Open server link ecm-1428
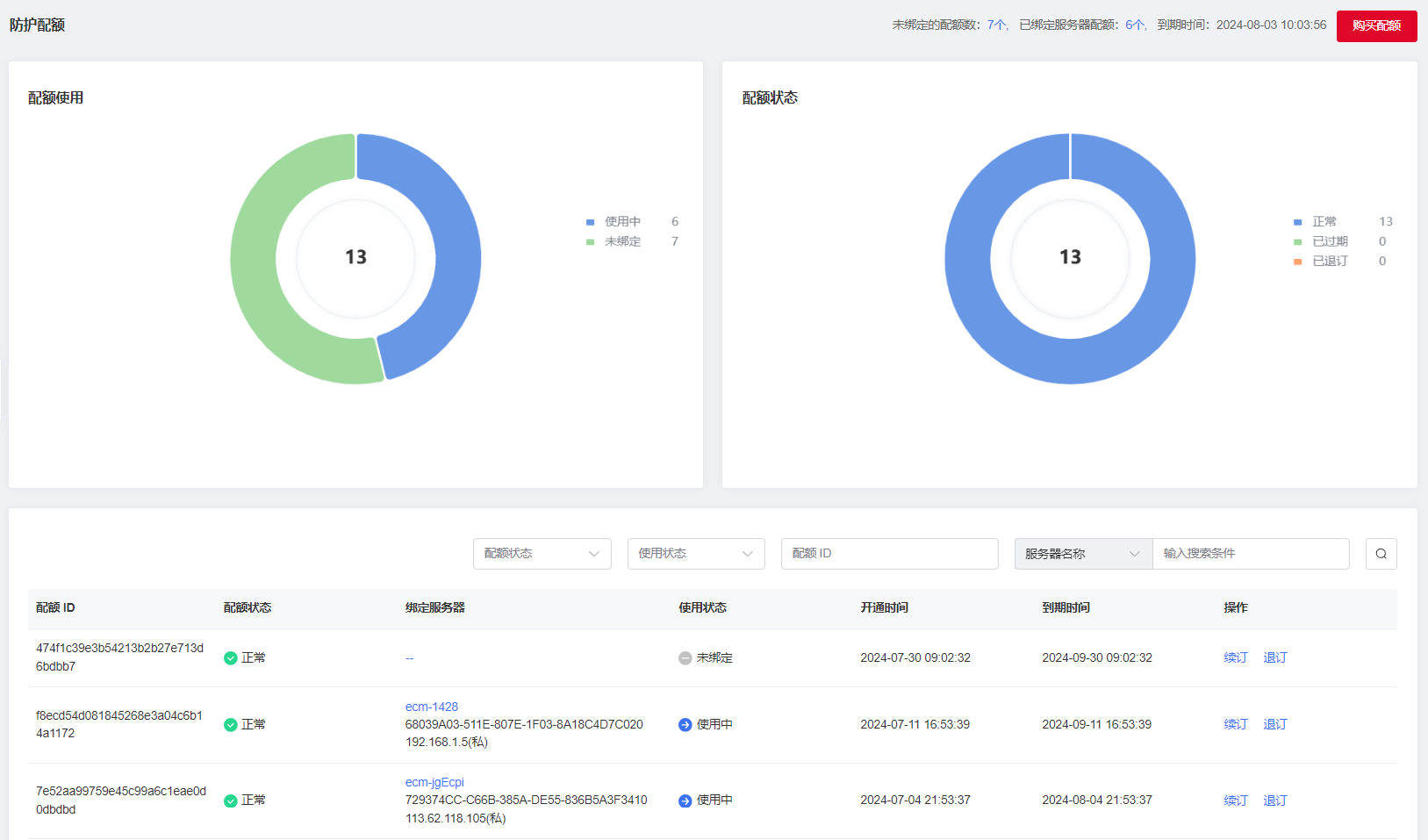 tap(432, 707)
